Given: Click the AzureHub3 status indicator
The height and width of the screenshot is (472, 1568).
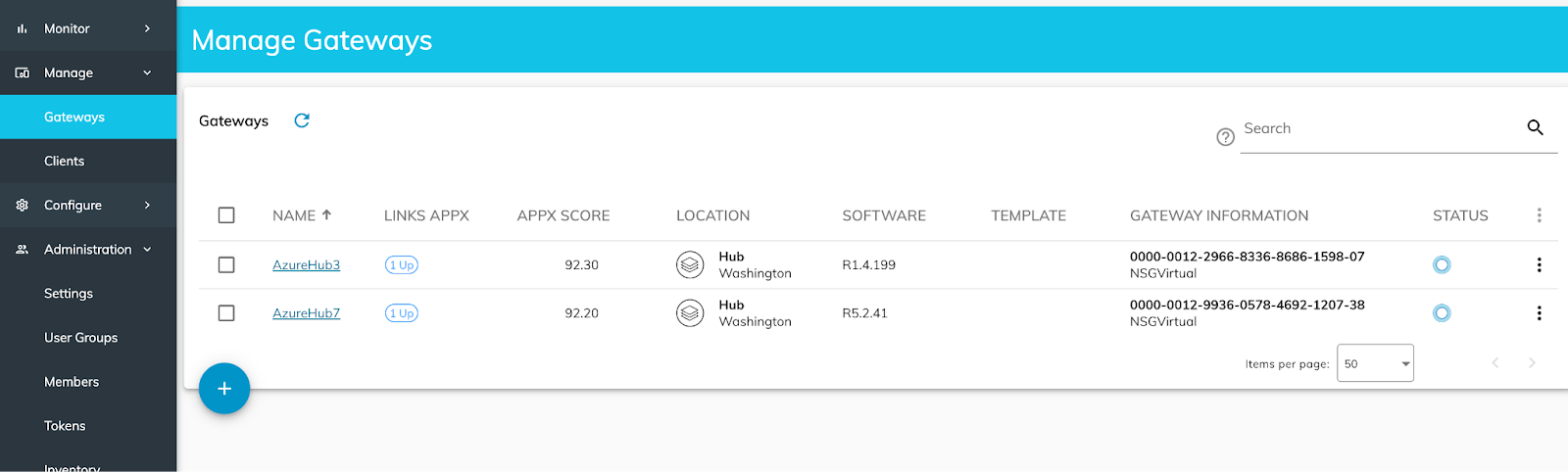Looking at the screenshot, I should point(1442,264).
